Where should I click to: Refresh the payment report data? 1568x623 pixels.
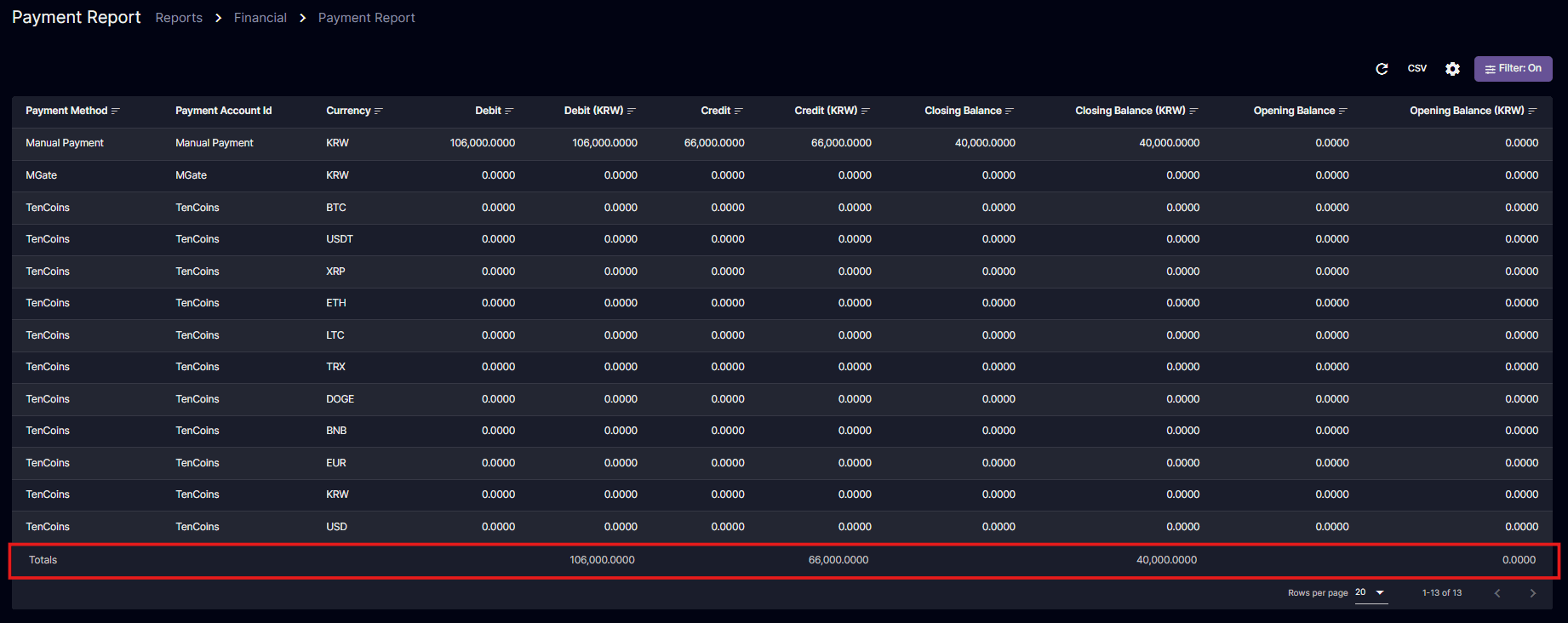coord(1382,69)
